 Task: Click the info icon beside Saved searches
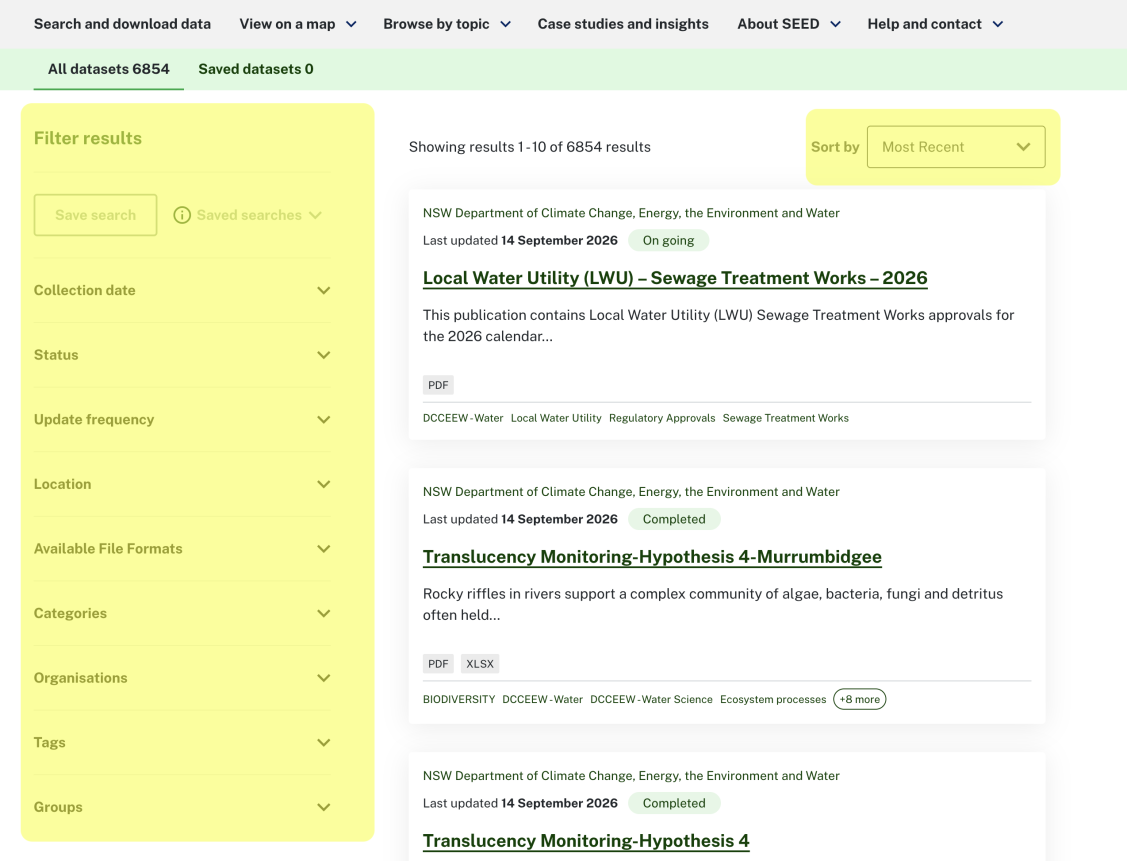tap(182, 215)
